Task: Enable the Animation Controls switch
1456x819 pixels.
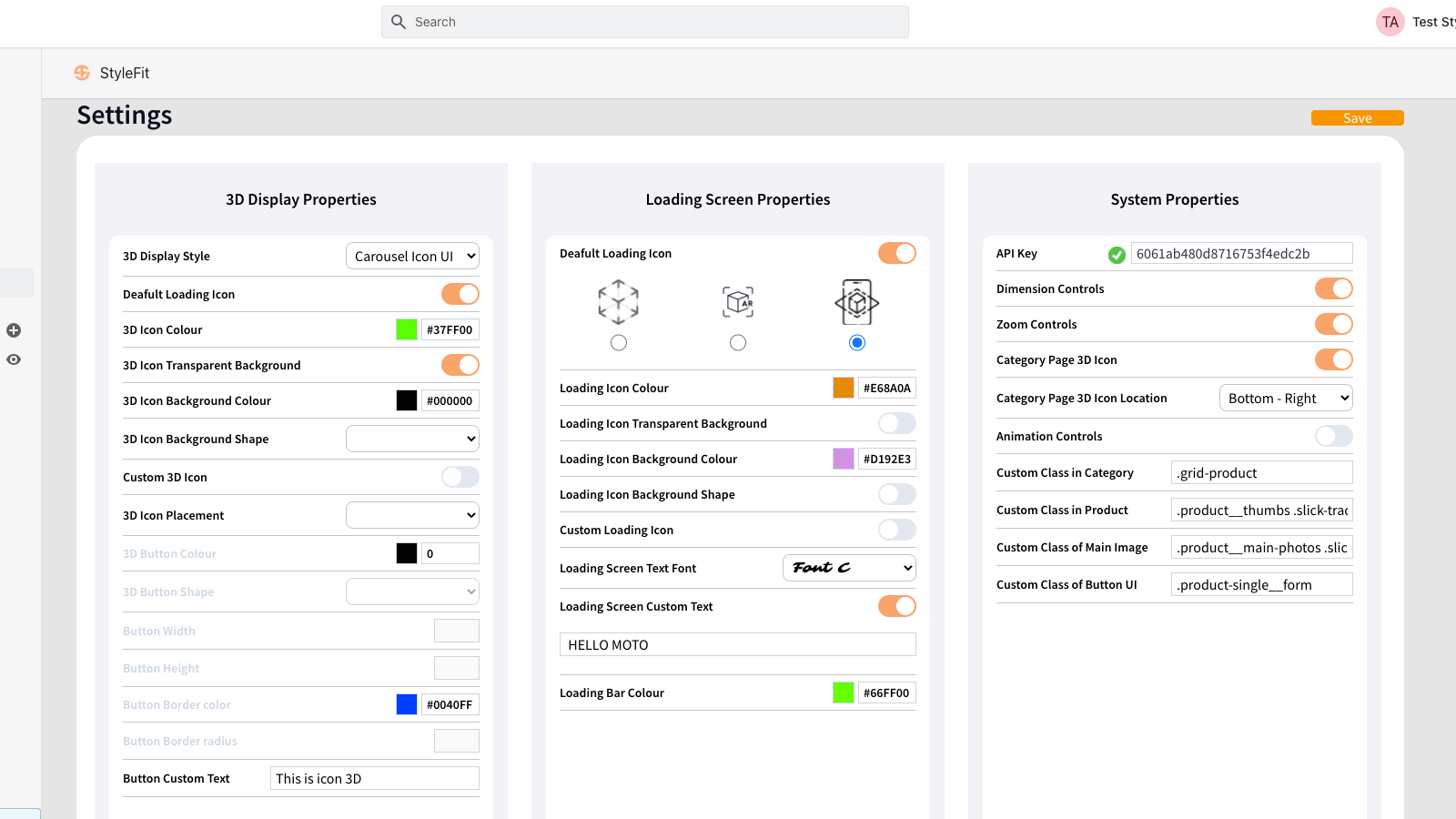Action: [x=1334, y=436]
